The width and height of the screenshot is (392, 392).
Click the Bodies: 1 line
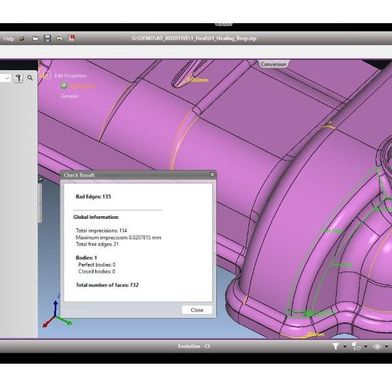pos(86,258)
